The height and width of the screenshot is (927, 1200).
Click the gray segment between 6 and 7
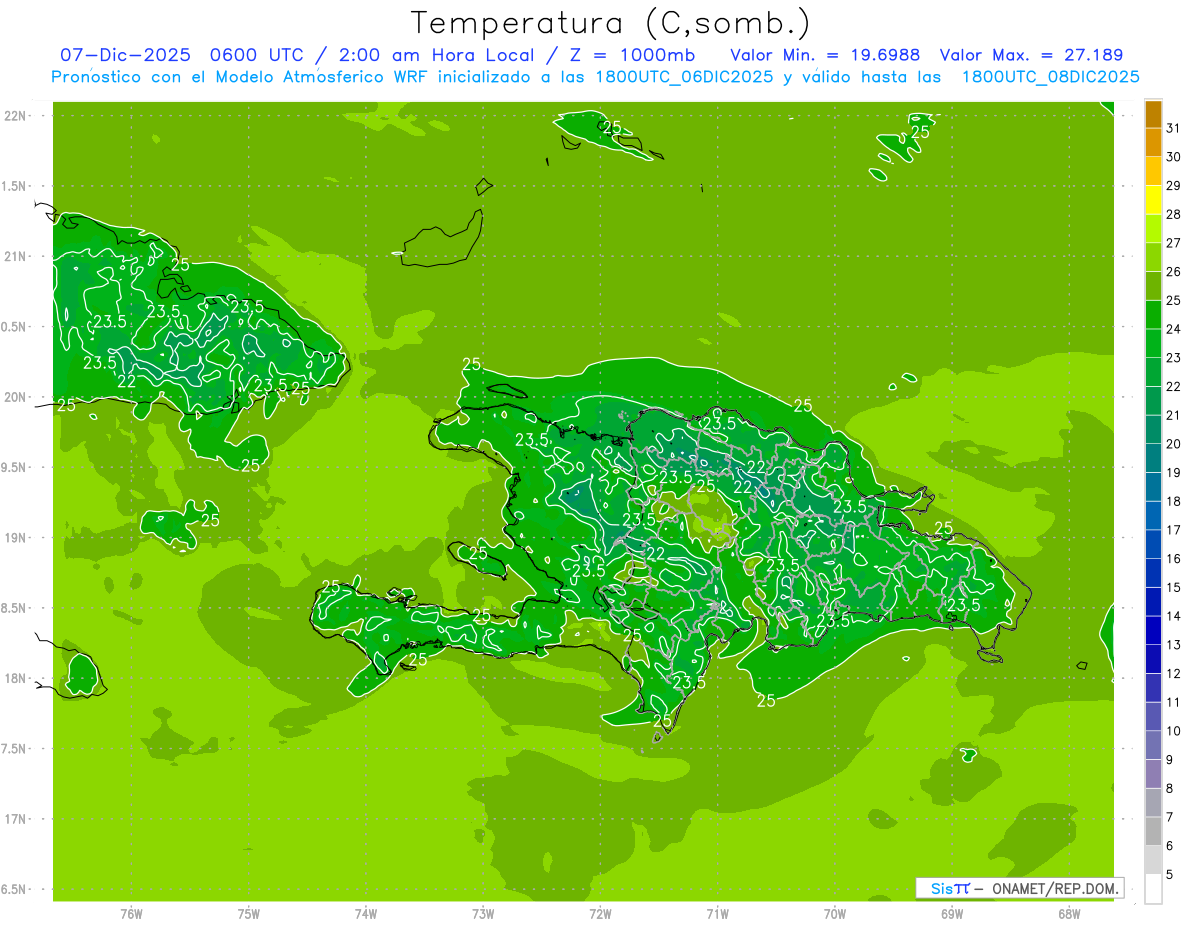coord(1153,831)
